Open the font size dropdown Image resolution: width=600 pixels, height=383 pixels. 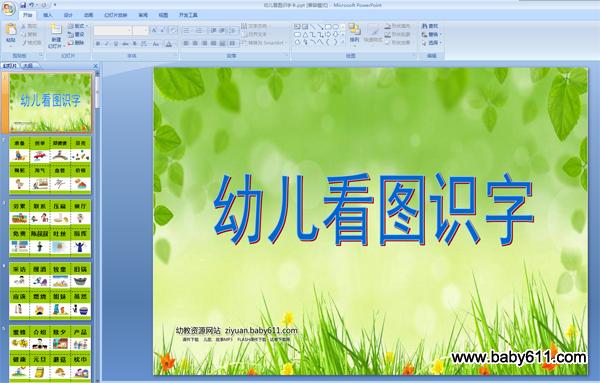(x=146, y=30)
